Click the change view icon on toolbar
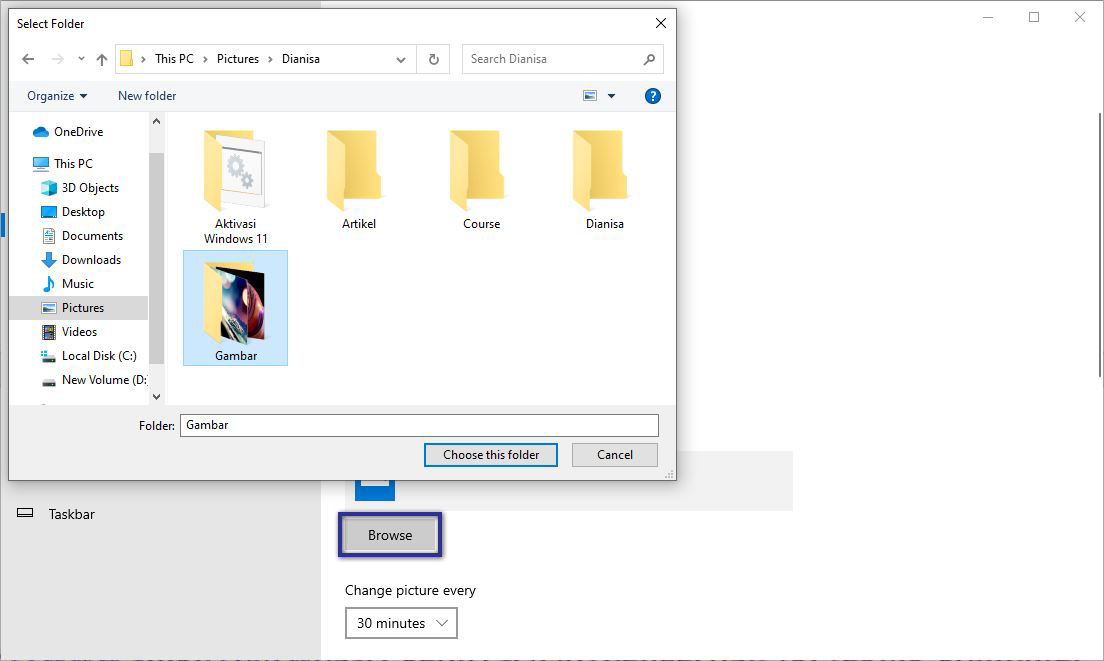 click(589, 95)
